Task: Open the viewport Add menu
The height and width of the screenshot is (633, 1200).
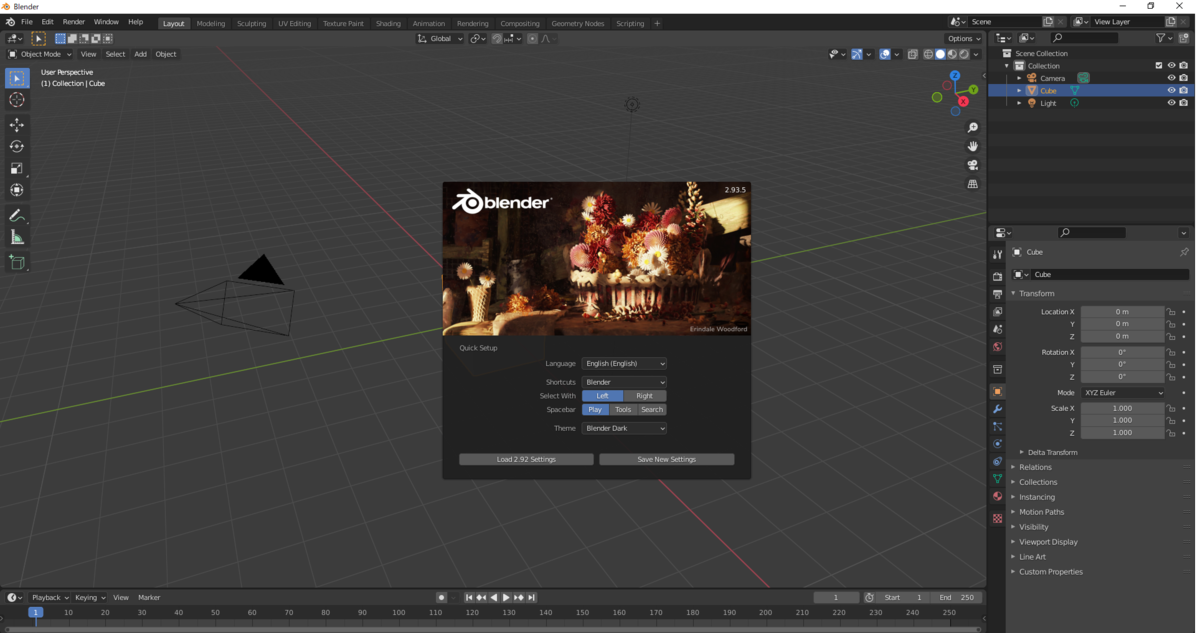Action: pos(140,54)
